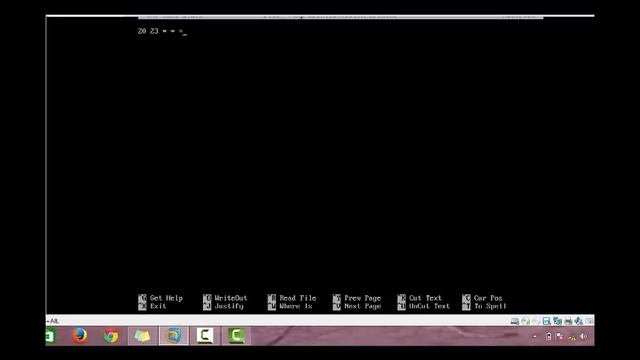Click the 'WriteOut' nano shortcut label
640x360 pixels.
pyautogui.click(x=231, y=298)
